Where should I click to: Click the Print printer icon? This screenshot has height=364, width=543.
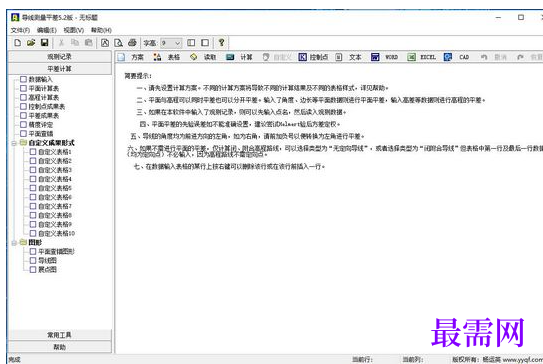tap(132, 43)
